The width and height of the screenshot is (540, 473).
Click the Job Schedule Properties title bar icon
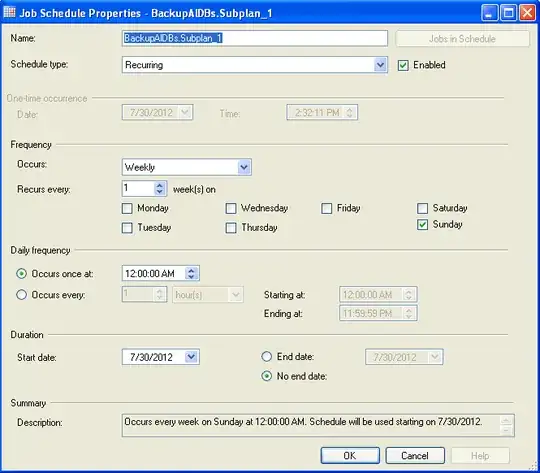pos(9,12)
